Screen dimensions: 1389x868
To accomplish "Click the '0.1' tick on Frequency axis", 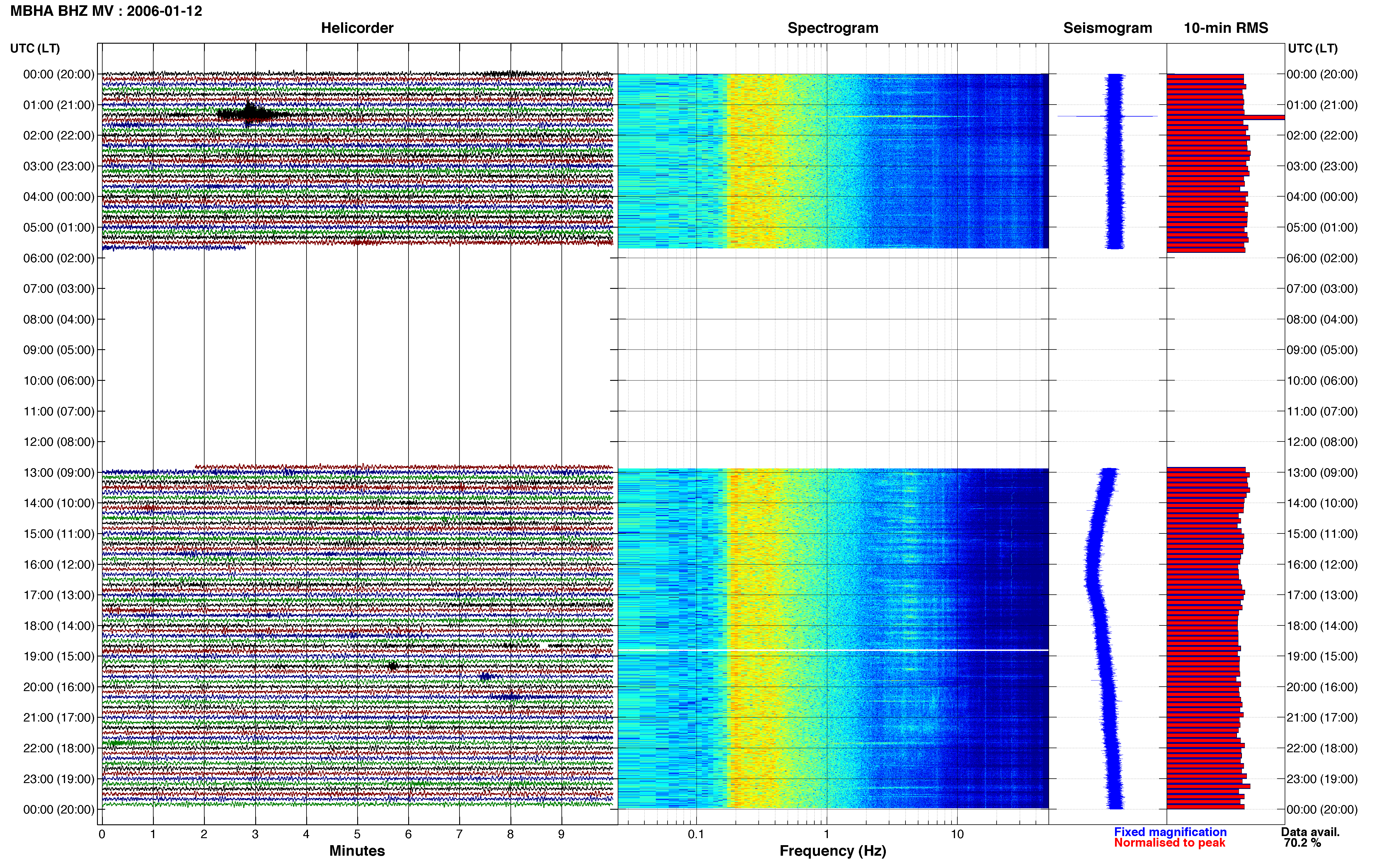I will [696, 835].
